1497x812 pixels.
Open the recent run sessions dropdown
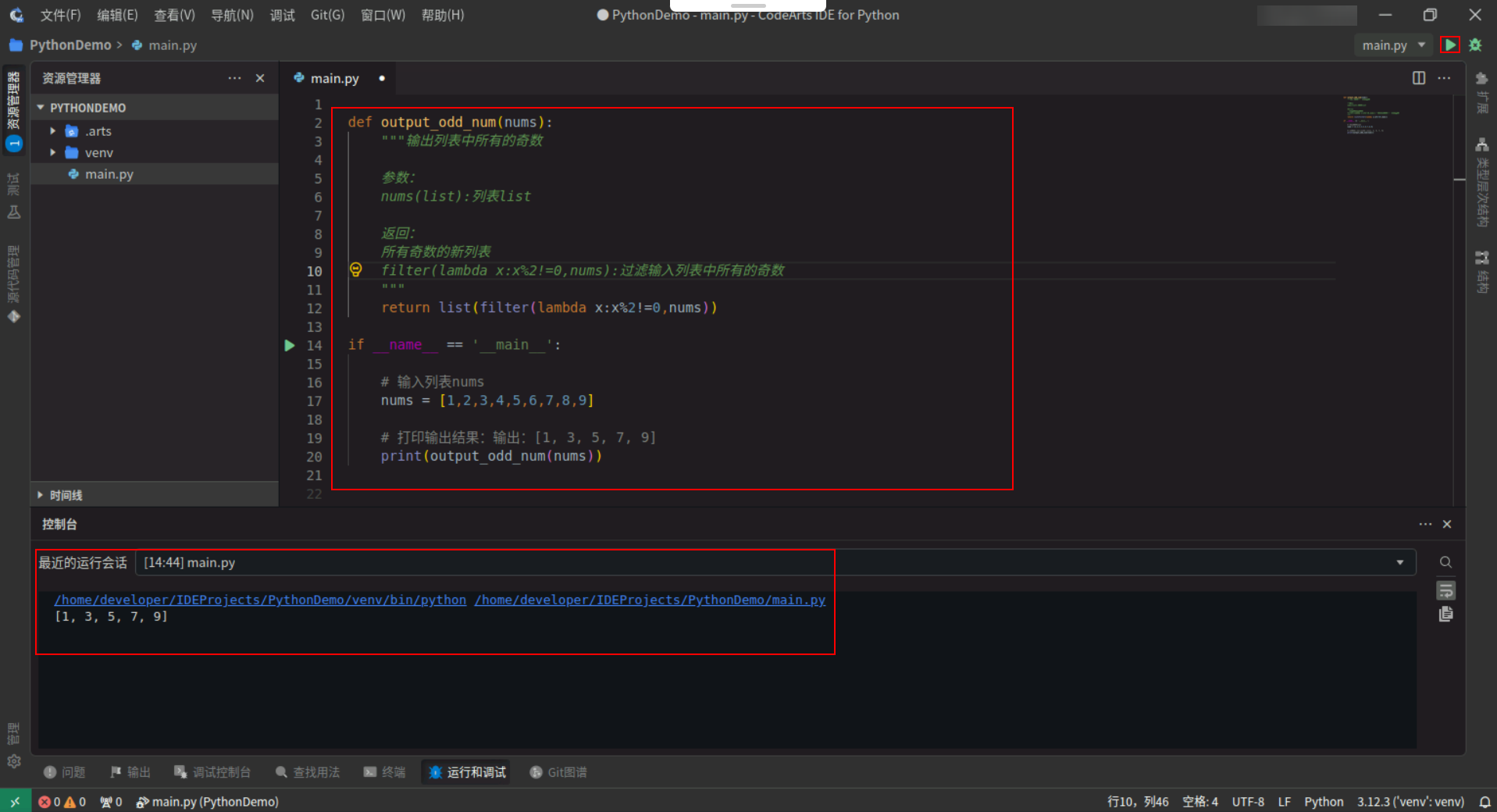click(x=775, y=562)
